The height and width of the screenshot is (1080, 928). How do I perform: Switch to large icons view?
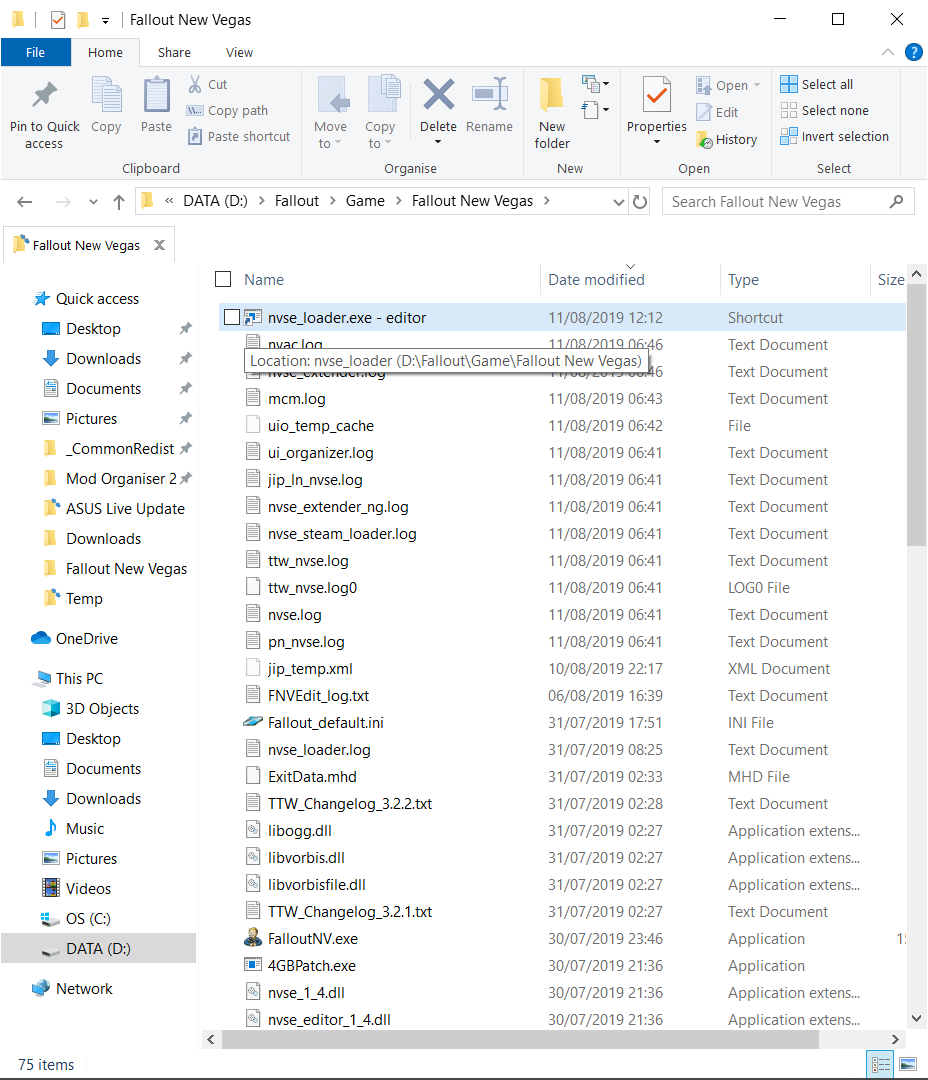click(908, 1065)
